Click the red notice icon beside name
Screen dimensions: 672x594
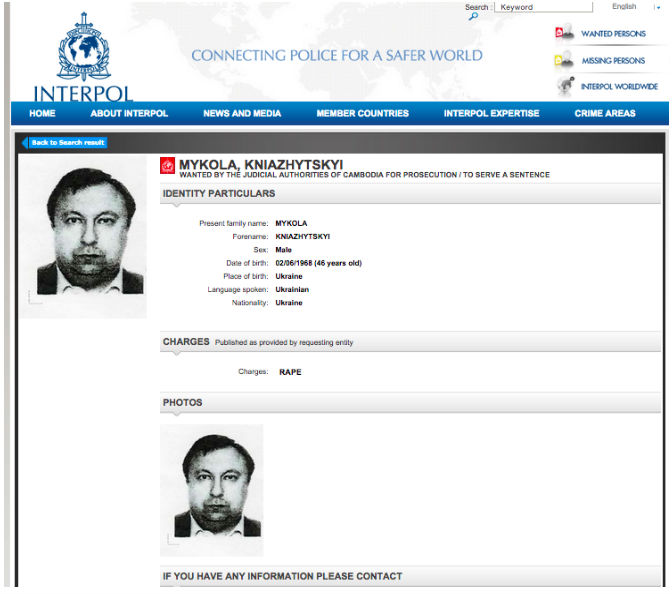[x=167, y=166]
